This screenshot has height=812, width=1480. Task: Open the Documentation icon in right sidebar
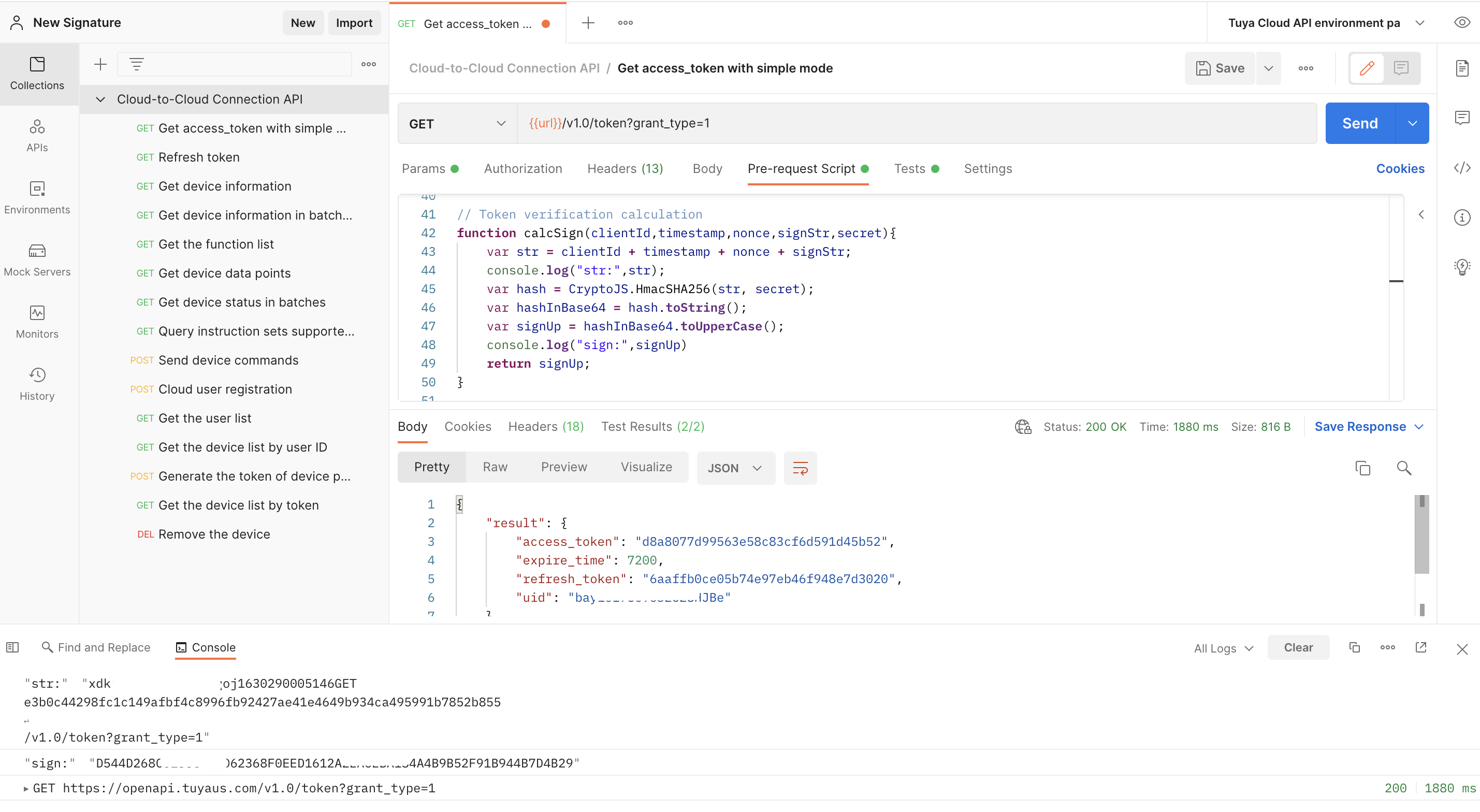point(1461,68)
